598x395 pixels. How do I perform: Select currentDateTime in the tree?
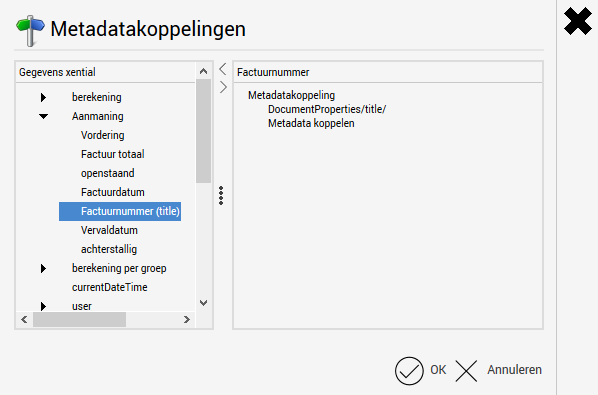(x=109, y=287)
